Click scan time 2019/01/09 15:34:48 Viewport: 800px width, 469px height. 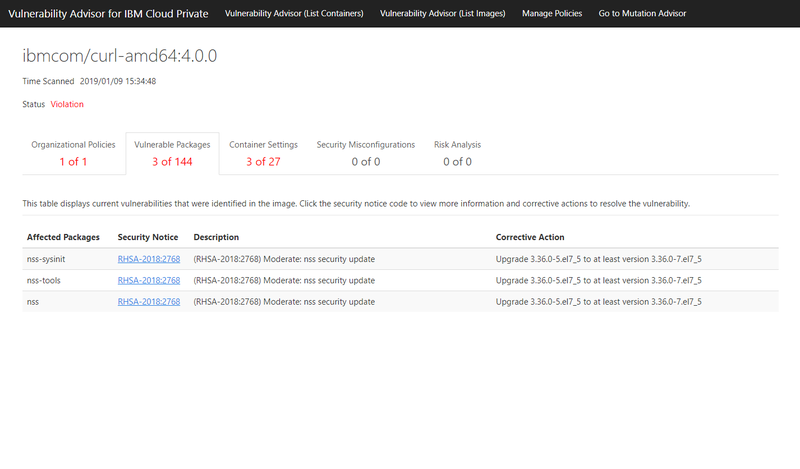(x=118, y=81)
